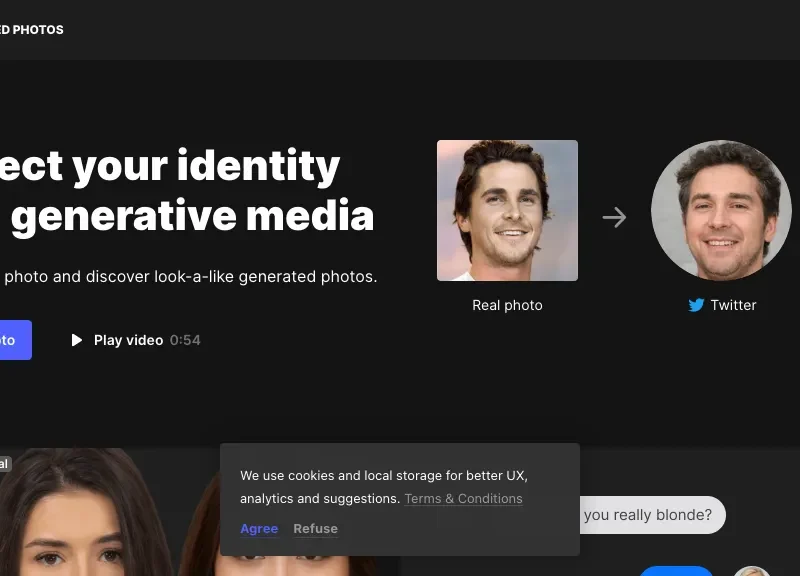
Task: Open the Terms & Conditions link
Action: [x=463, y=498]
